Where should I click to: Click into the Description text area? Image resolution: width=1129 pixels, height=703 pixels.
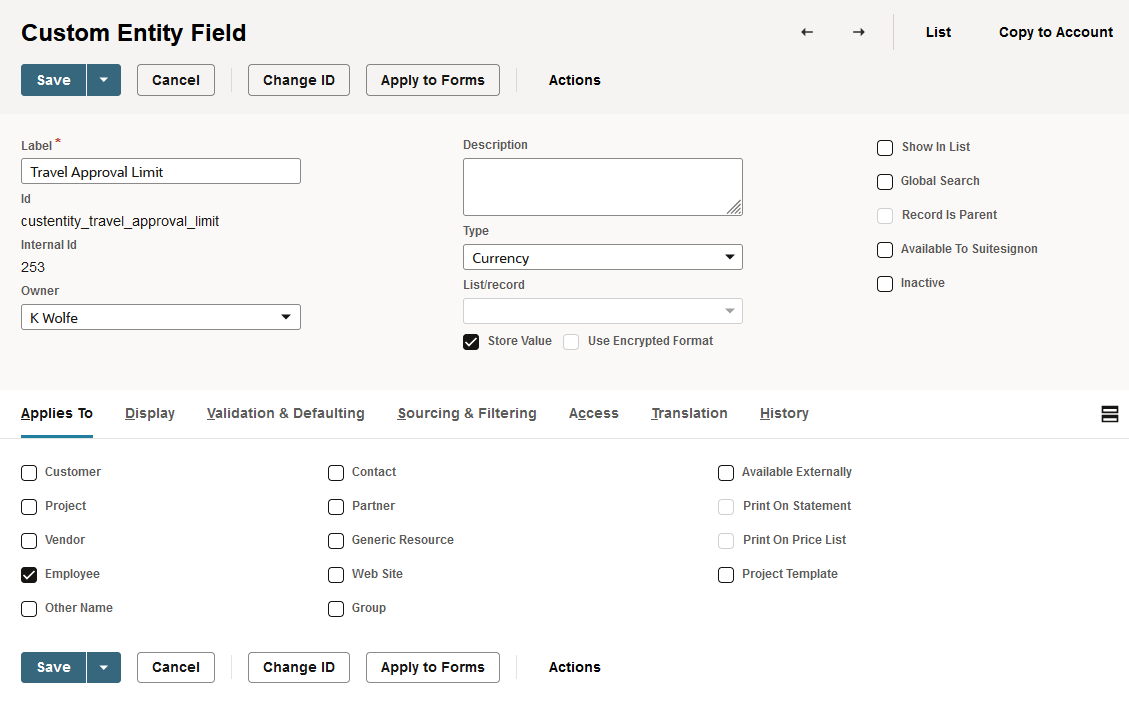coord(602,186)
